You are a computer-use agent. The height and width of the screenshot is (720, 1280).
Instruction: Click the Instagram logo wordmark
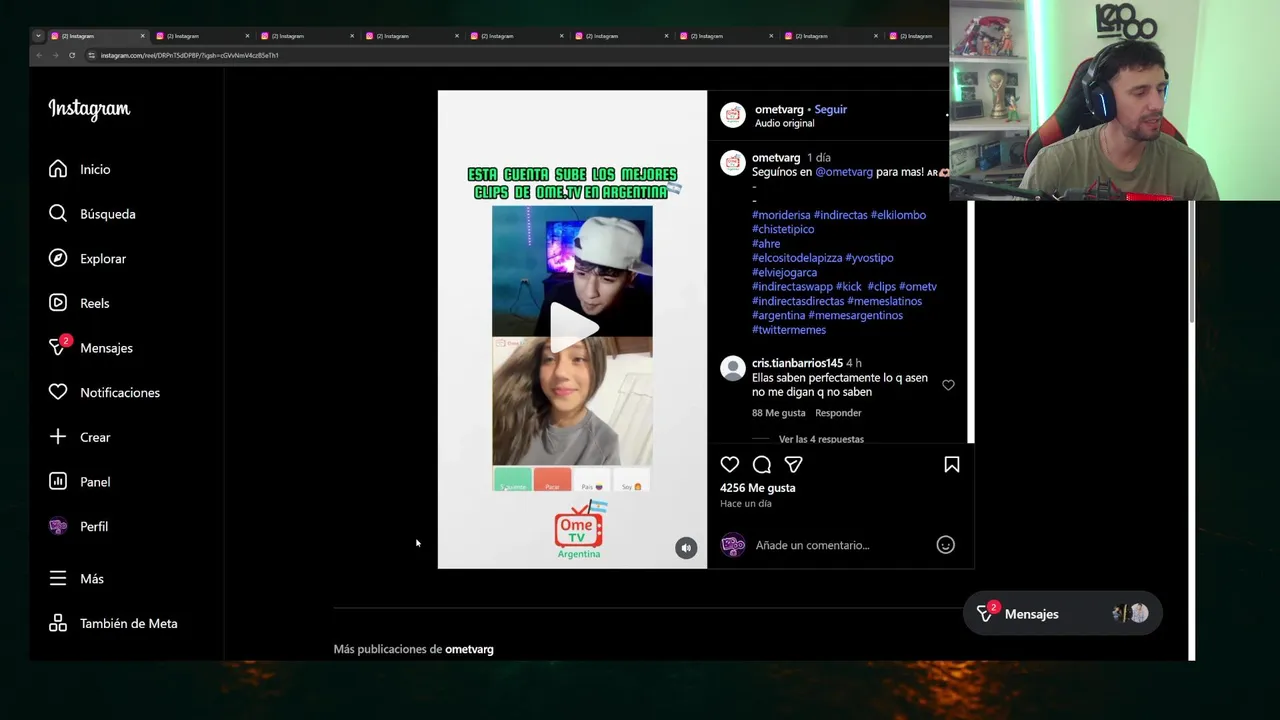tap(89, 109)
